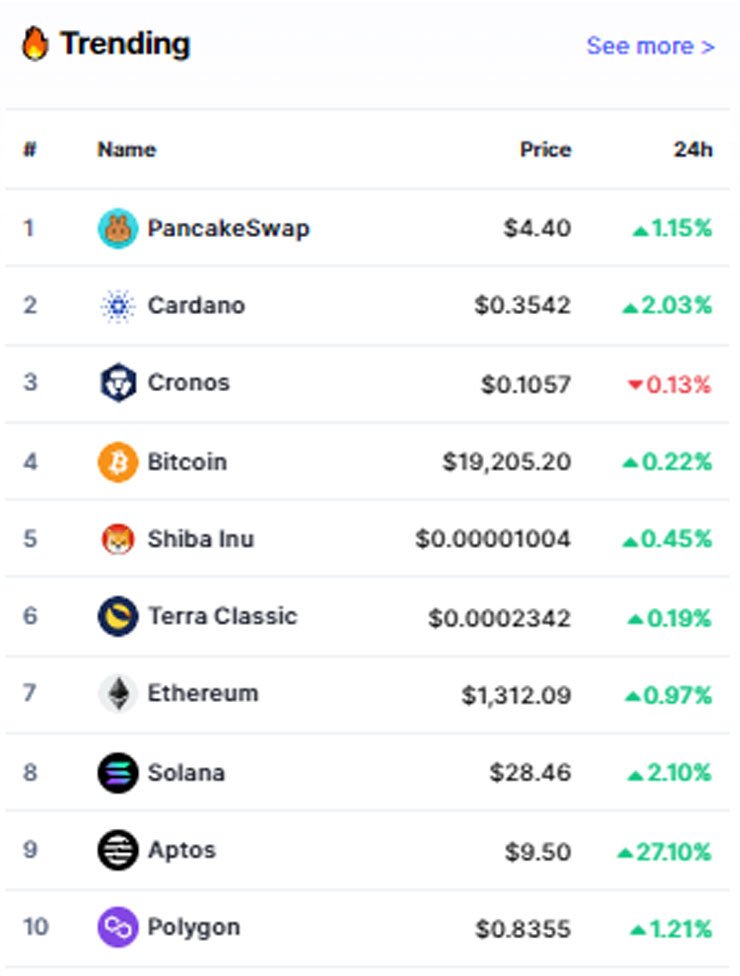
Task: Click the Aptos logo icon
Action: click(x=118, y=850)
